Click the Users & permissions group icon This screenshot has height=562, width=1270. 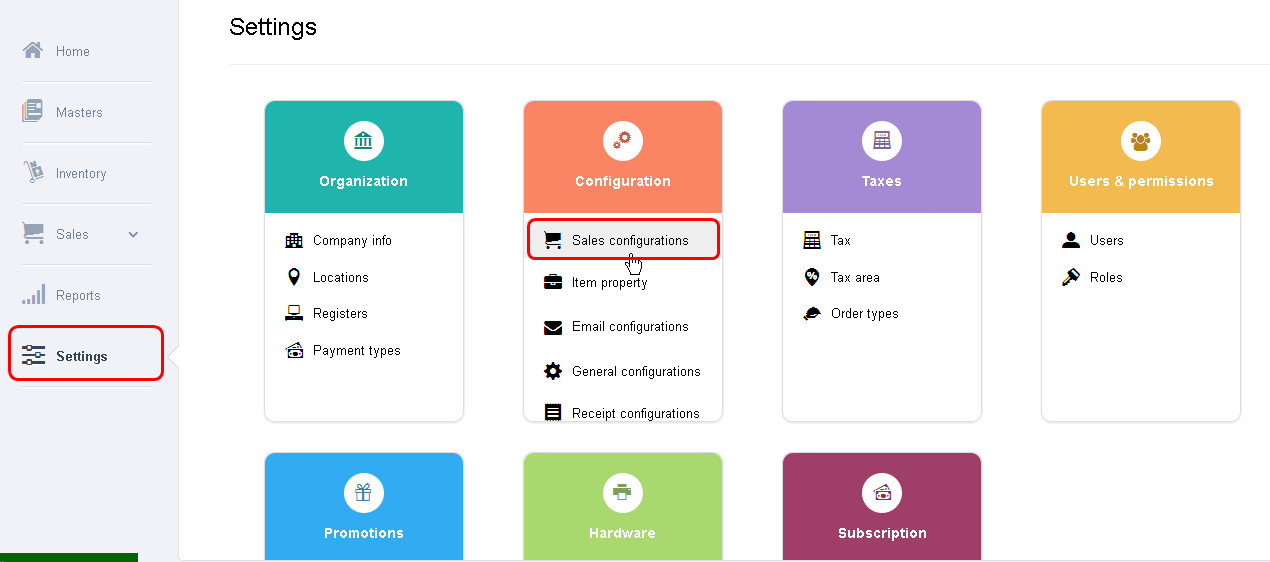tap(1140, 141)
